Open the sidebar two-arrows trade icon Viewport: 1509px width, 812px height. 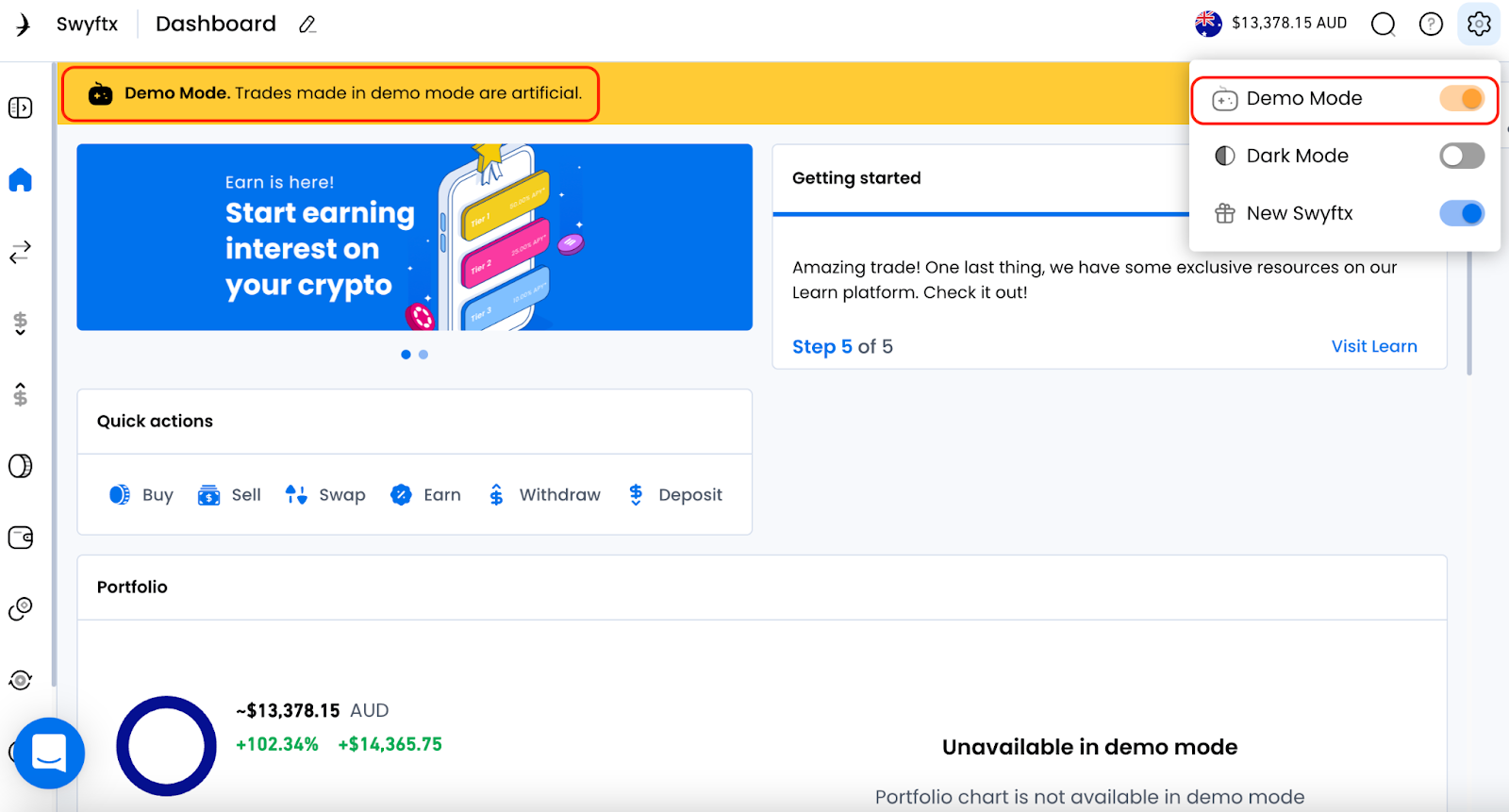coord(20,252)
